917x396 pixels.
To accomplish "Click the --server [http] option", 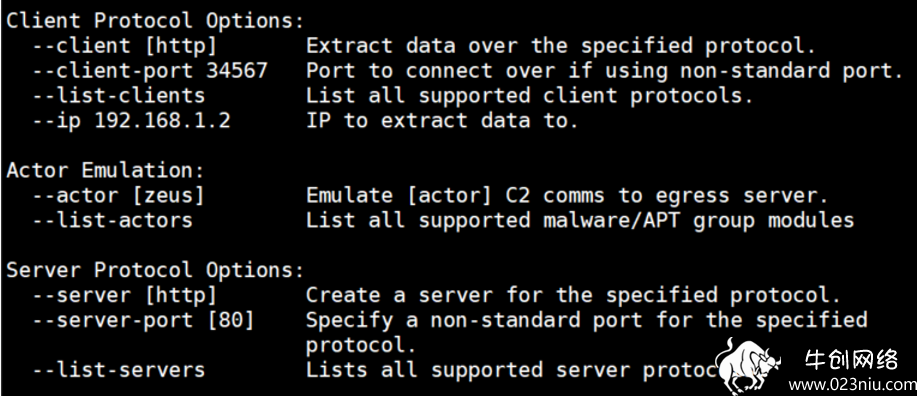I will coord(125,295).
